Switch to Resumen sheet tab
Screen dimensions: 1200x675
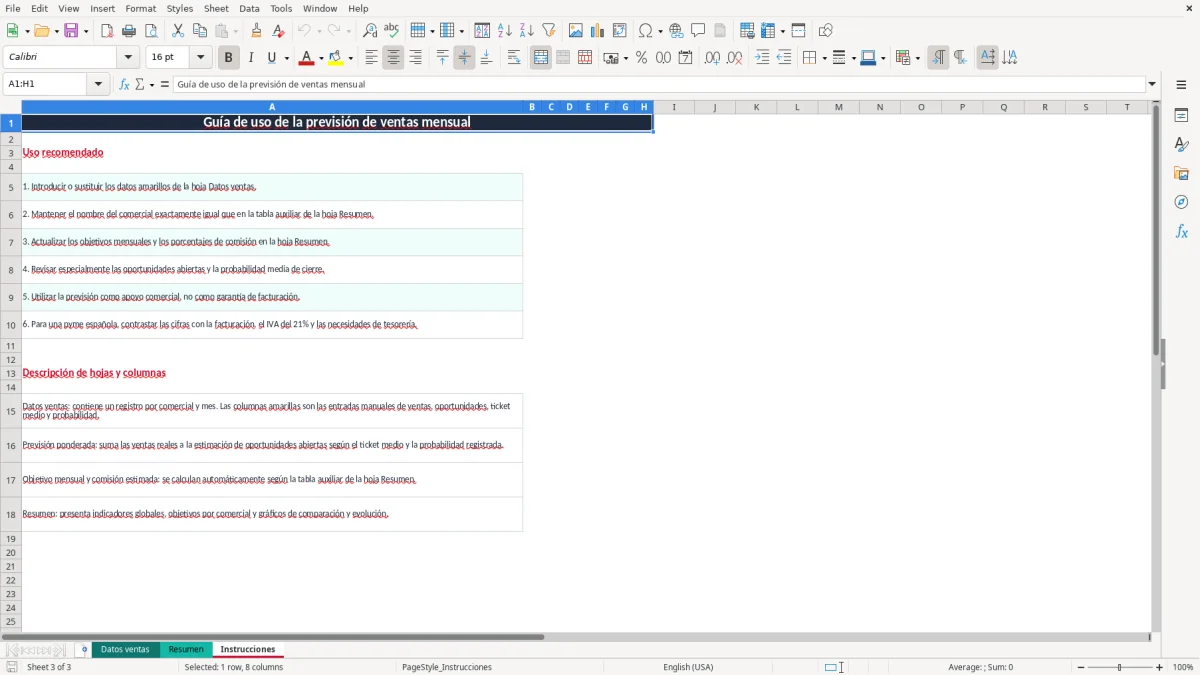(x=185, y=649)
